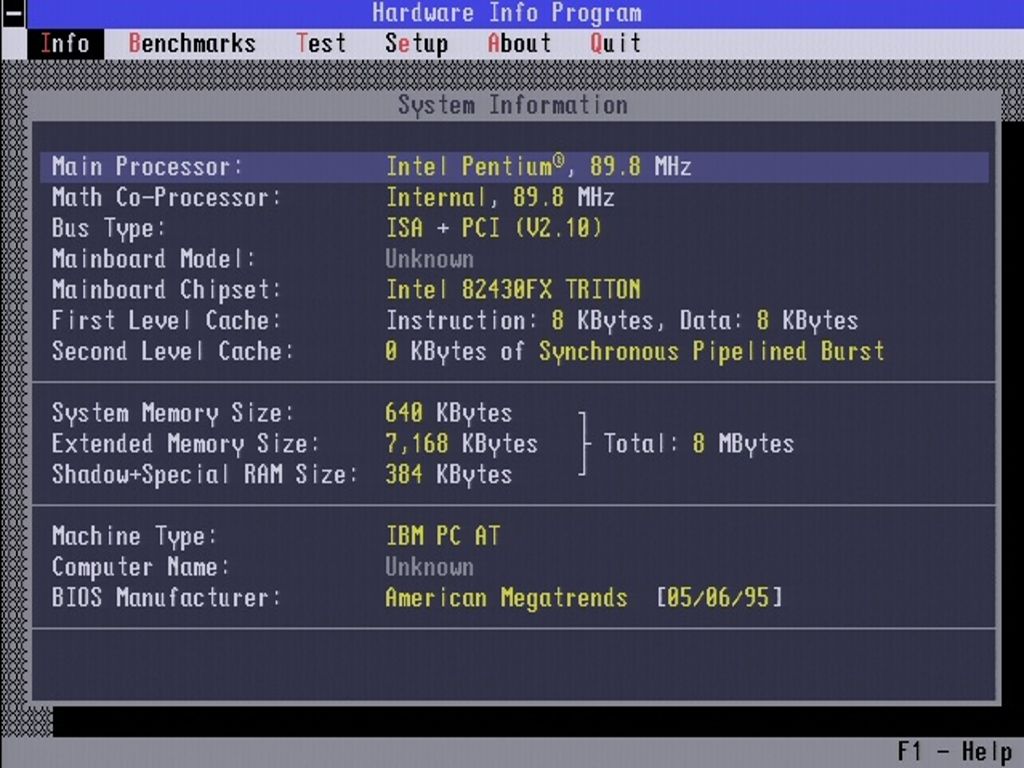The height and width of the screenshot is (768, 1024).
Task: Click the Total: 8 MBytes text
Action: coord(699,443)
